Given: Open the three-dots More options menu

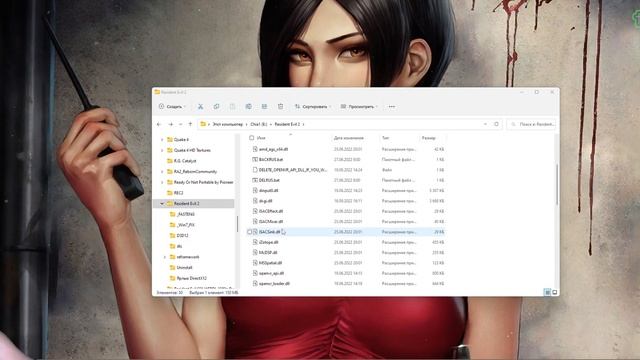Looking at the screenshot, I should point(392,107).
